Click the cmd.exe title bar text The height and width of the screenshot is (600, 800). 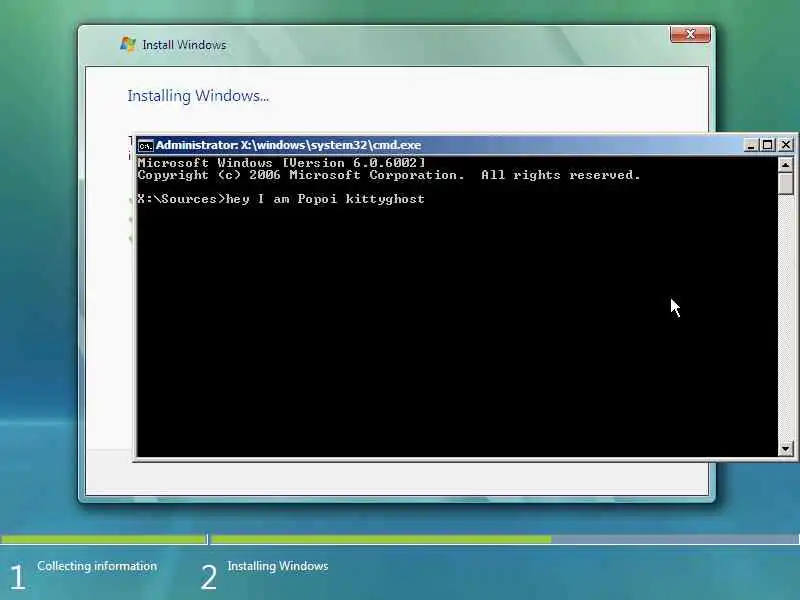(x=288, y=145)
